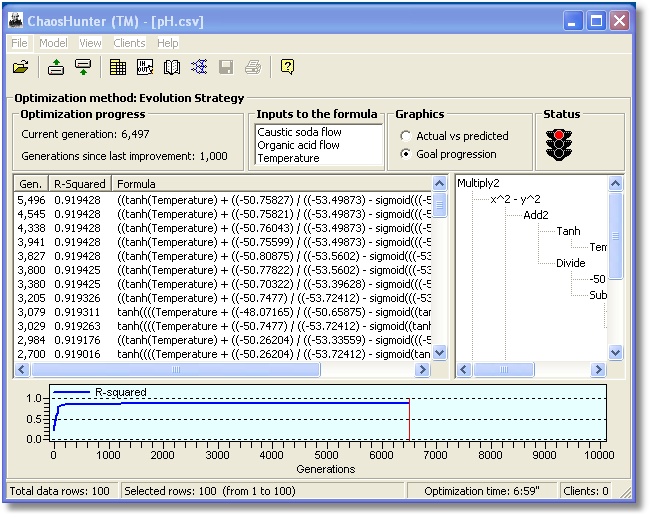Select the generation 3,800 formula row

(223, 270)
